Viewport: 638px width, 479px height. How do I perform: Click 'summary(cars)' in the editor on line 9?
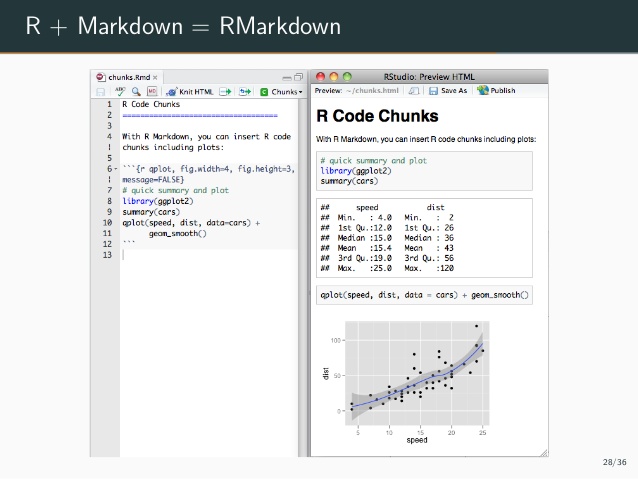151,212
